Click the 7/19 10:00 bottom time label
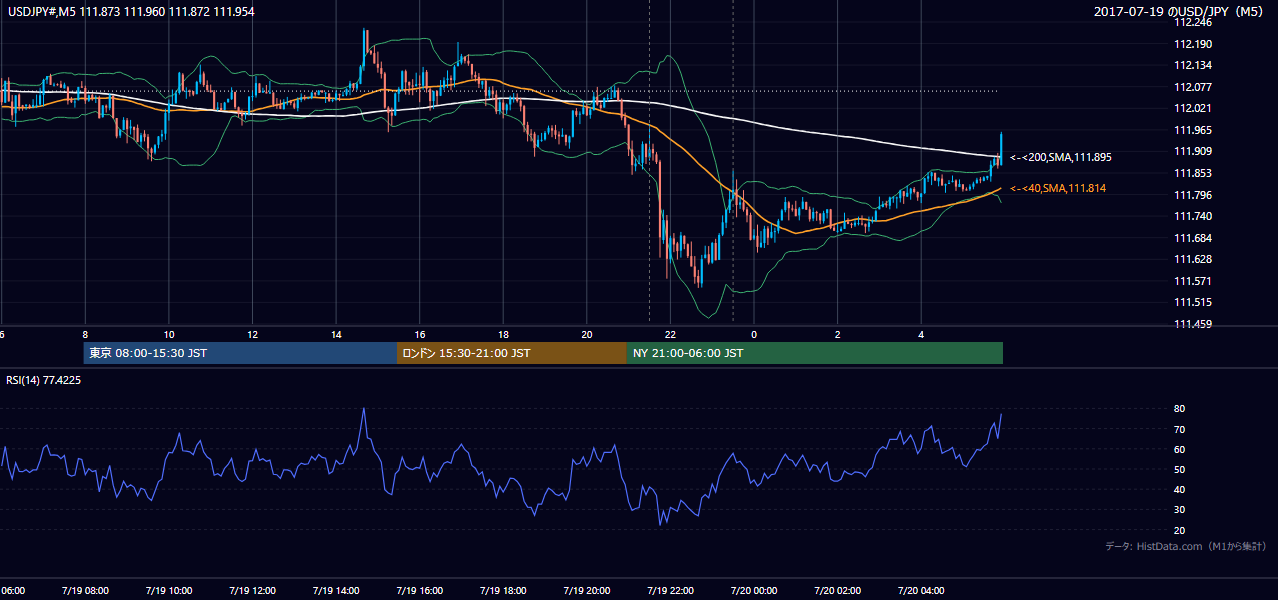1278x600 pixels. coord(168,591)
